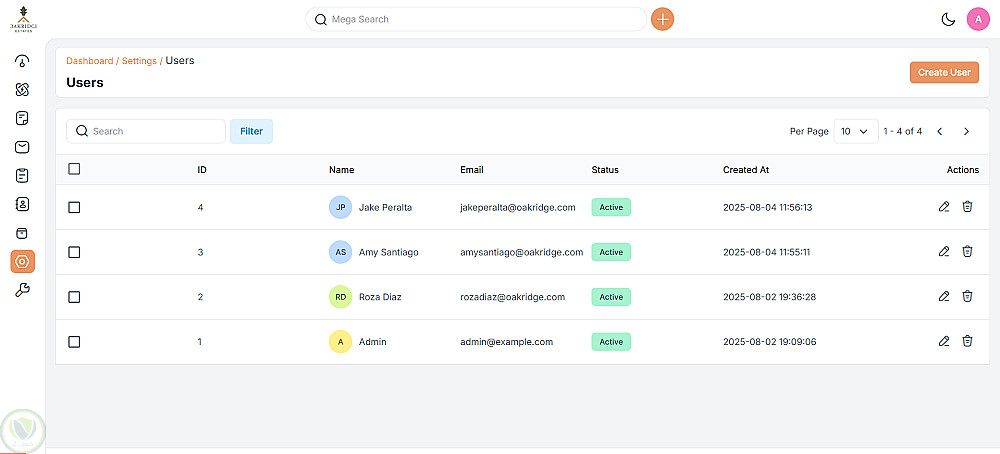Click edit pencil for Jake Peralta
The width and height of the screenshot is (1000, 454).
coord(944,207)
